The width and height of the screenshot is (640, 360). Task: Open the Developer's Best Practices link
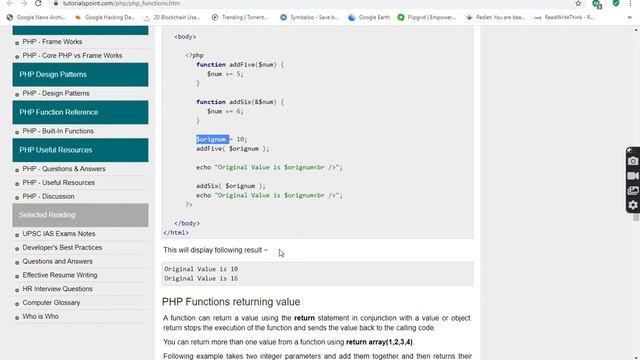(62, 247)
